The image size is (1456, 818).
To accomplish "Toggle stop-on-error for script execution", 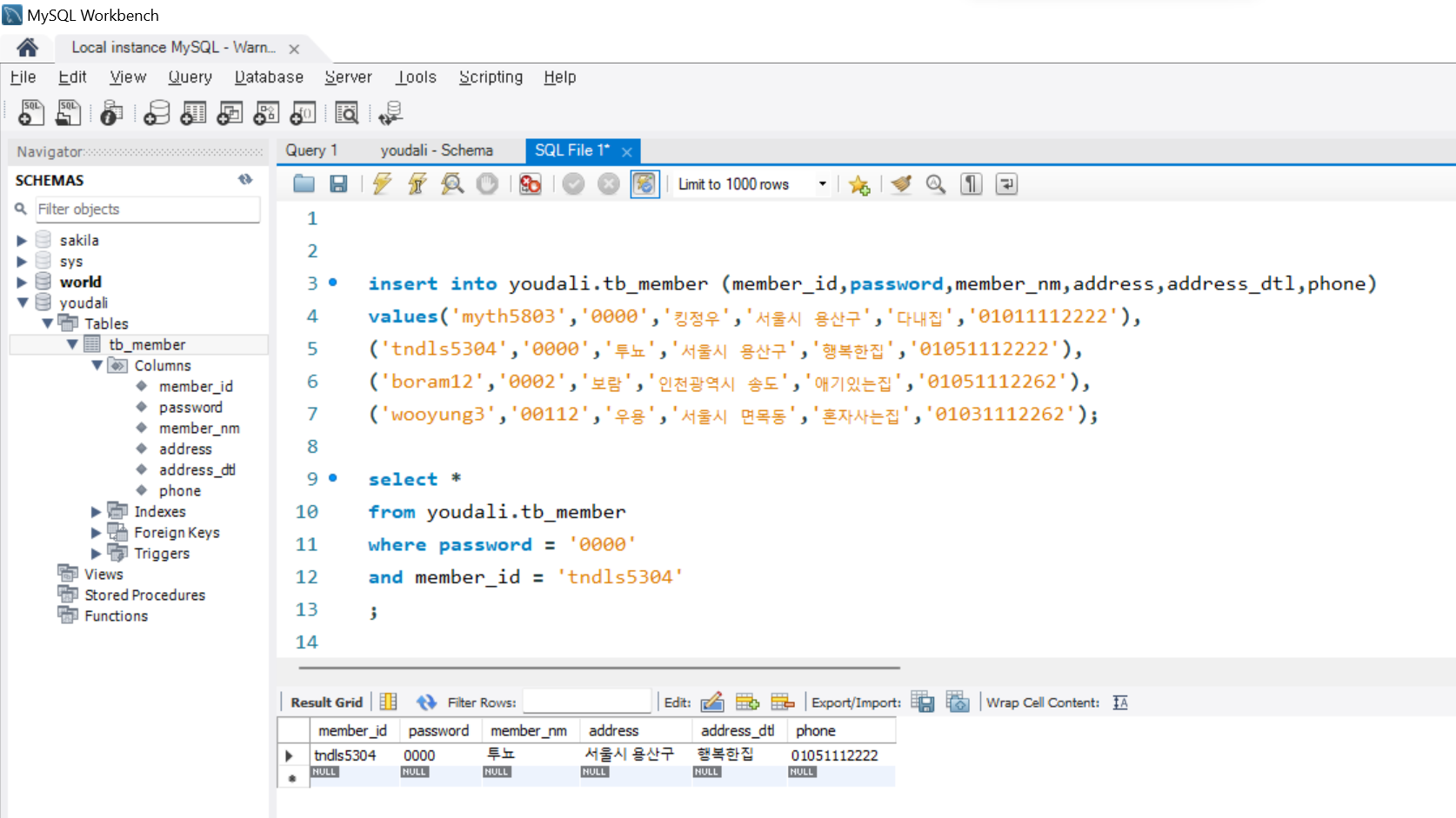I will click(530, 183).
